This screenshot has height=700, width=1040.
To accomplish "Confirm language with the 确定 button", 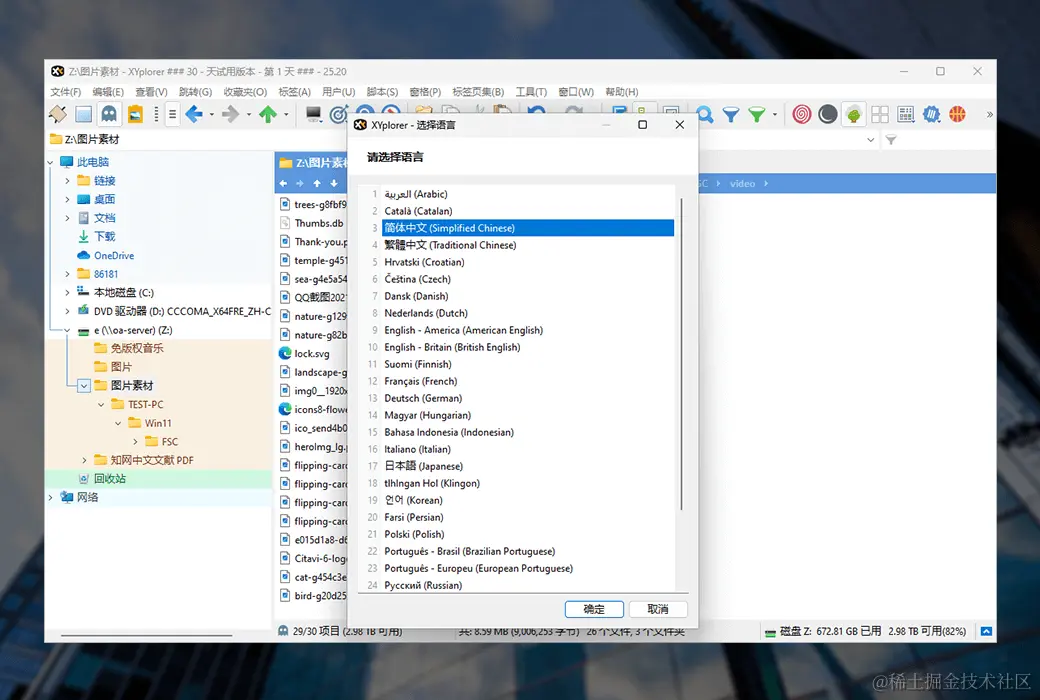I will point(594,609).
